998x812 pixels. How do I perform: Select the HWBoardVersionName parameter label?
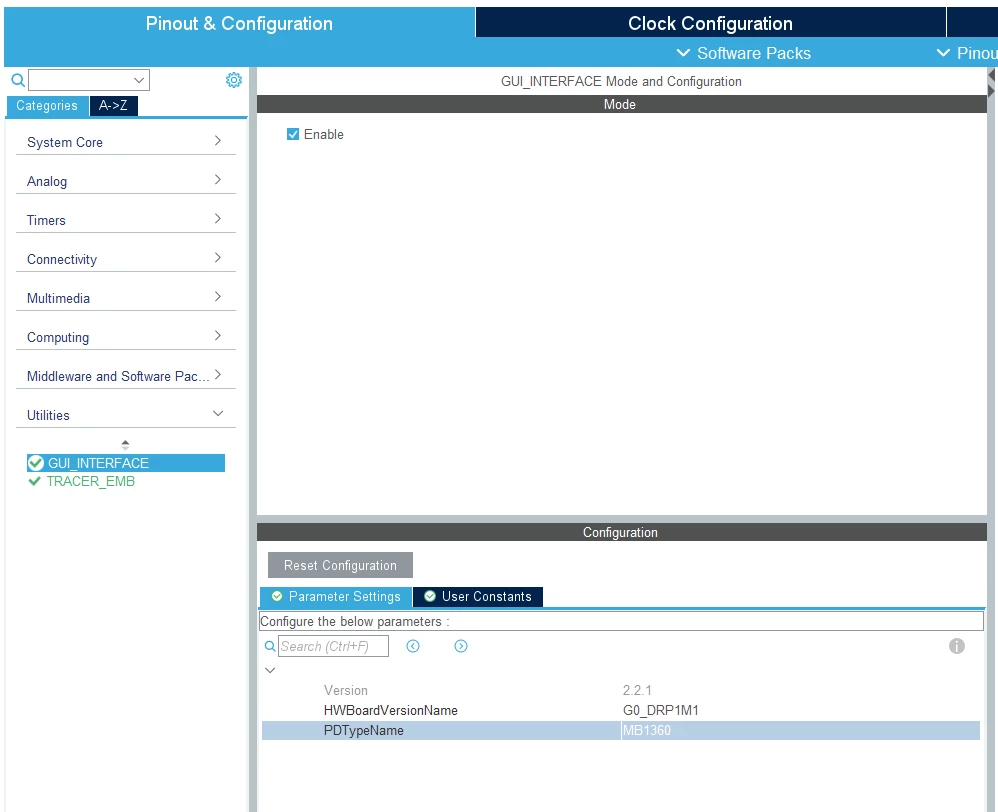tap(391, 710)
